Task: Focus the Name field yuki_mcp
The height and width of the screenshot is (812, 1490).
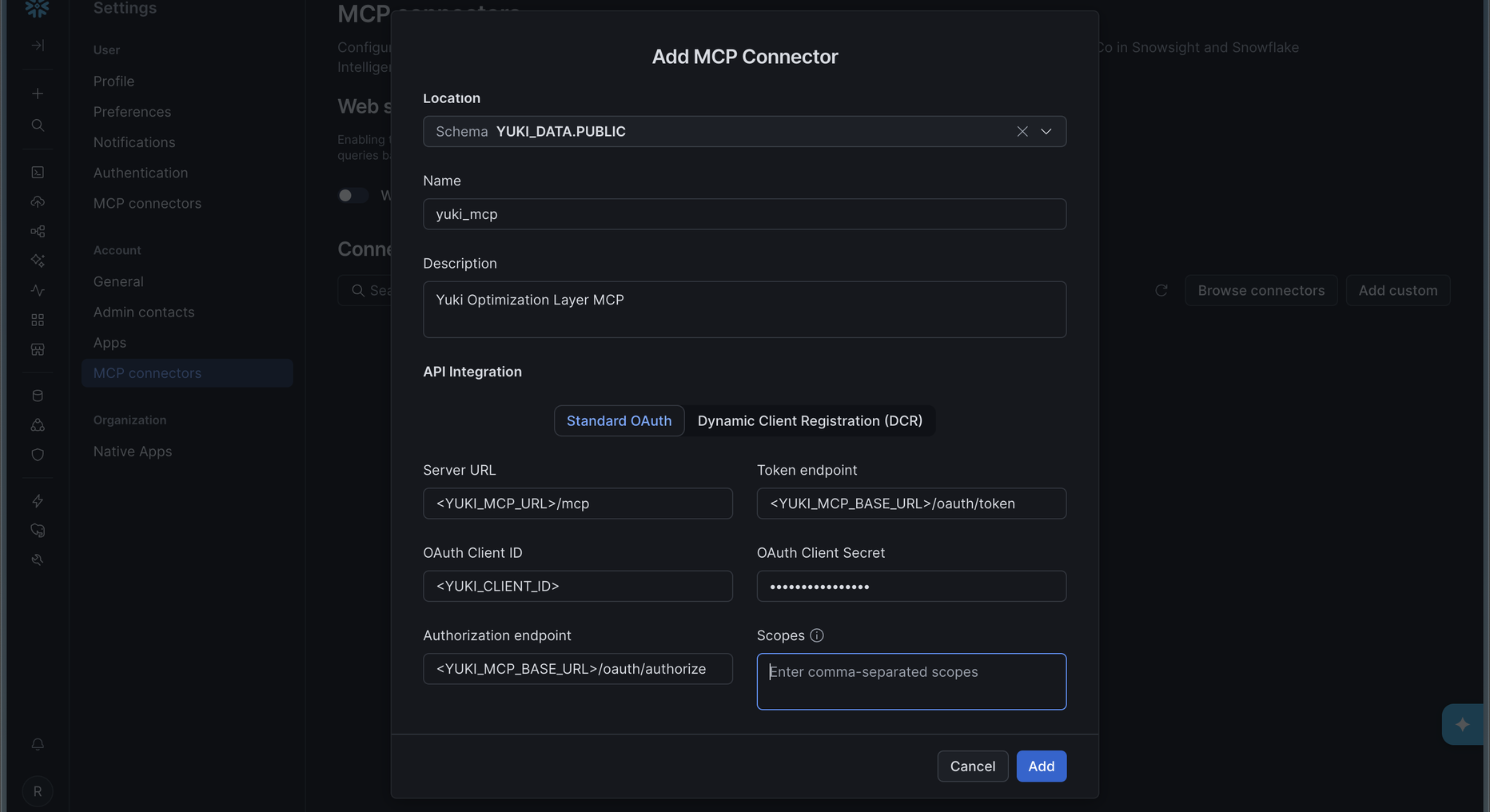Action: [x=744, y=214]
